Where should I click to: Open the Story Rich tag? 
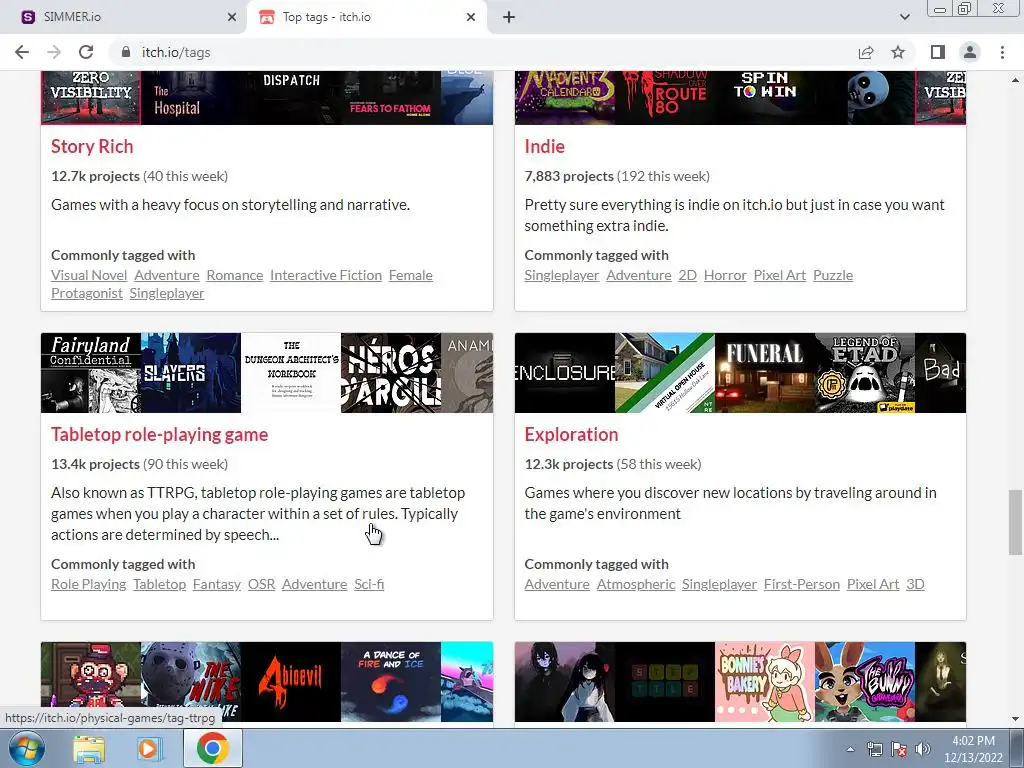pos(92,146)
